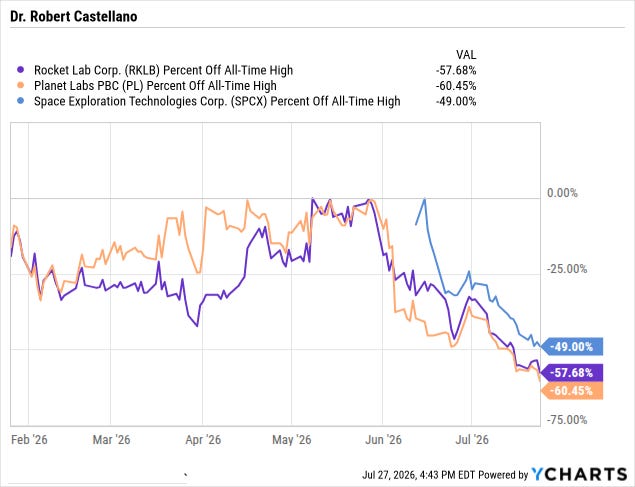Click the purple RKLB legend dot
The height and width of the screenshot is (487, 635).
coord(21,70)
